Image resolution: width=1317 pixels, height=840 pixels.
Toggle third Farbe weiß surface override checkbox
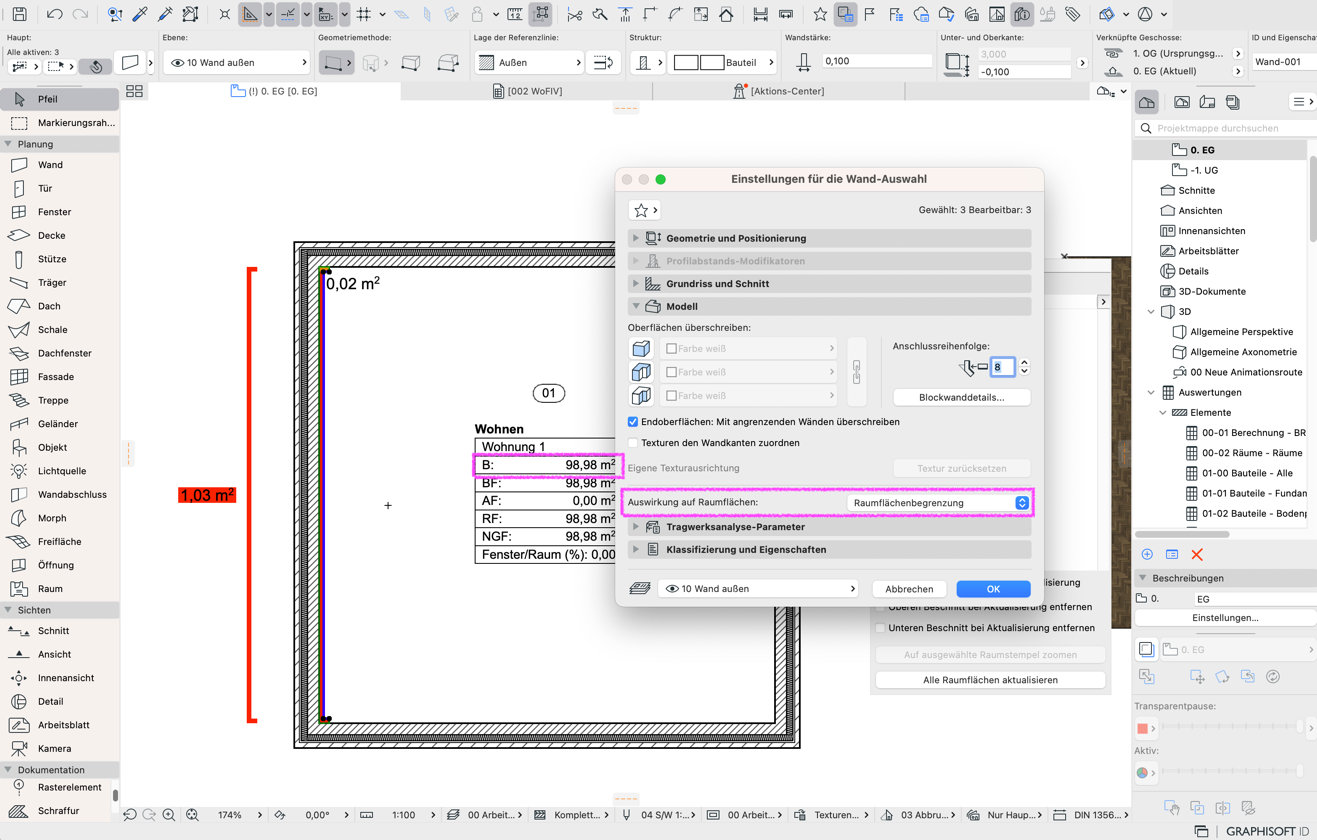coord(671,396)
